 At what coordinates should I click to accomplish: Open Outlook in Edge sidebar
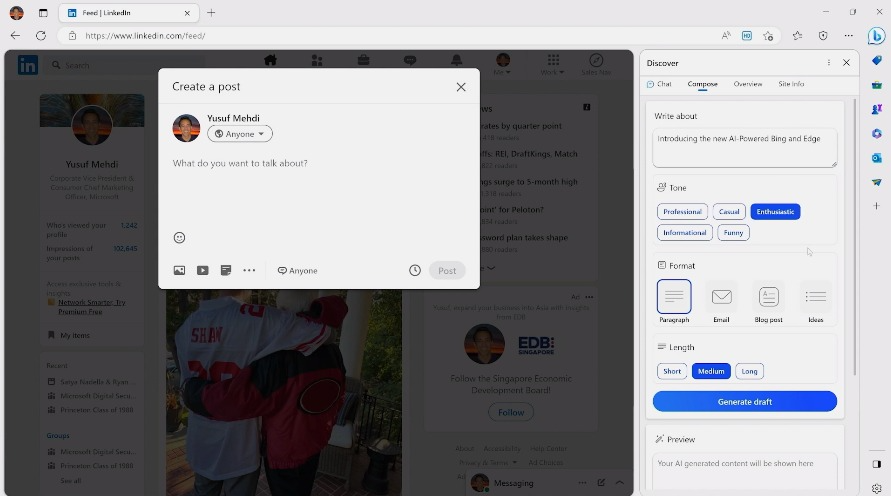[x=877, y=158]
